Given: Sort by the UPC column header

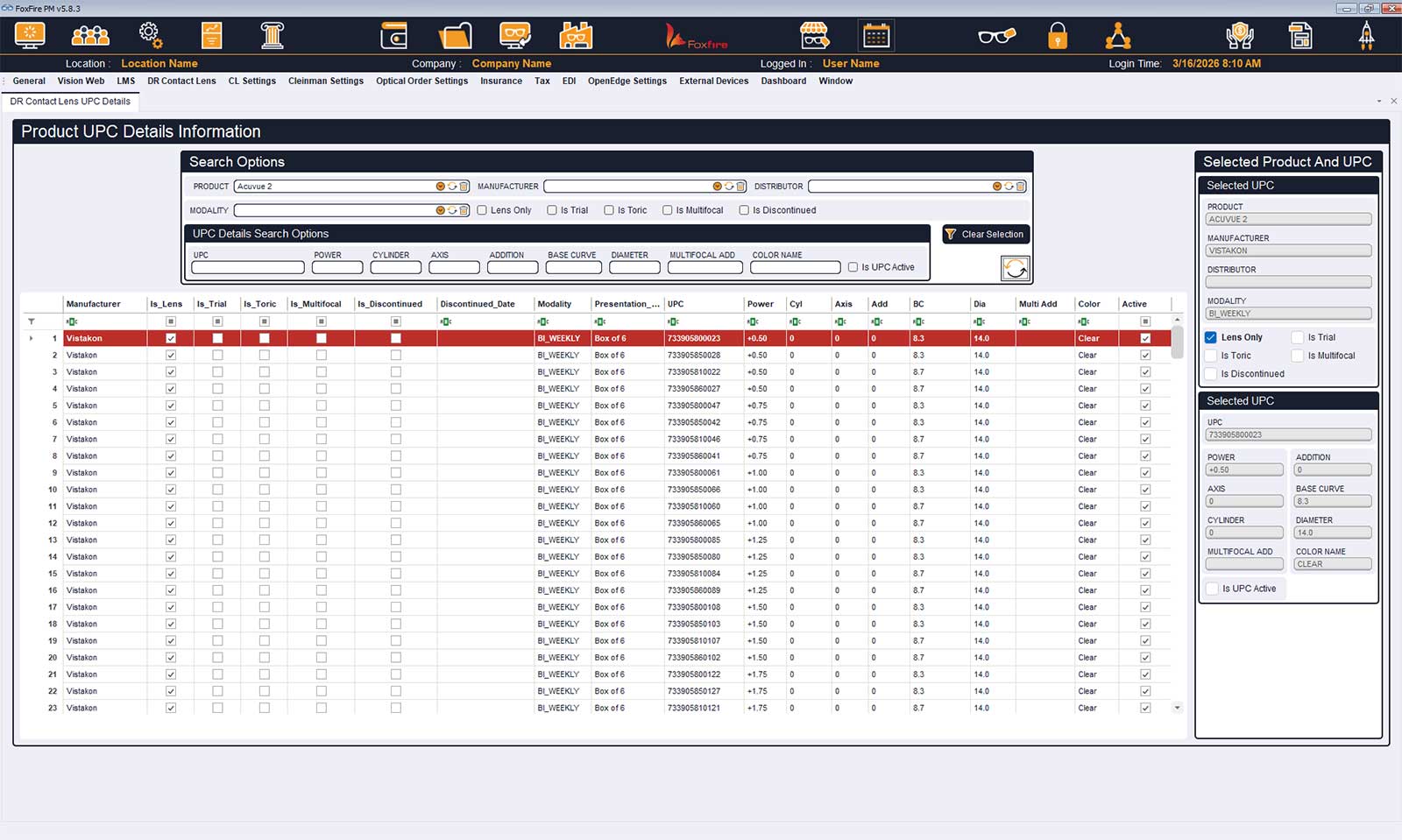Looking at the screenshot, I should 705,304.
